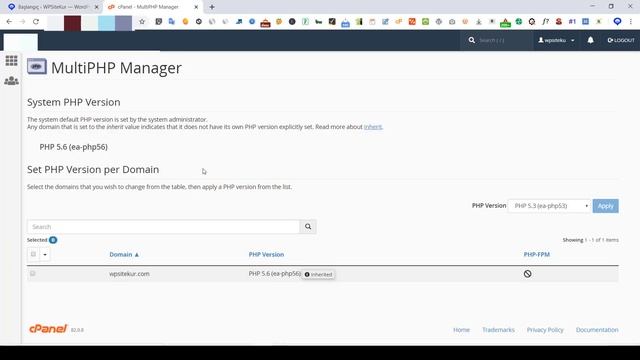Screen dimensions: 640x360
Task: Toggle the select-all domains checkbox
Action: 33,254
